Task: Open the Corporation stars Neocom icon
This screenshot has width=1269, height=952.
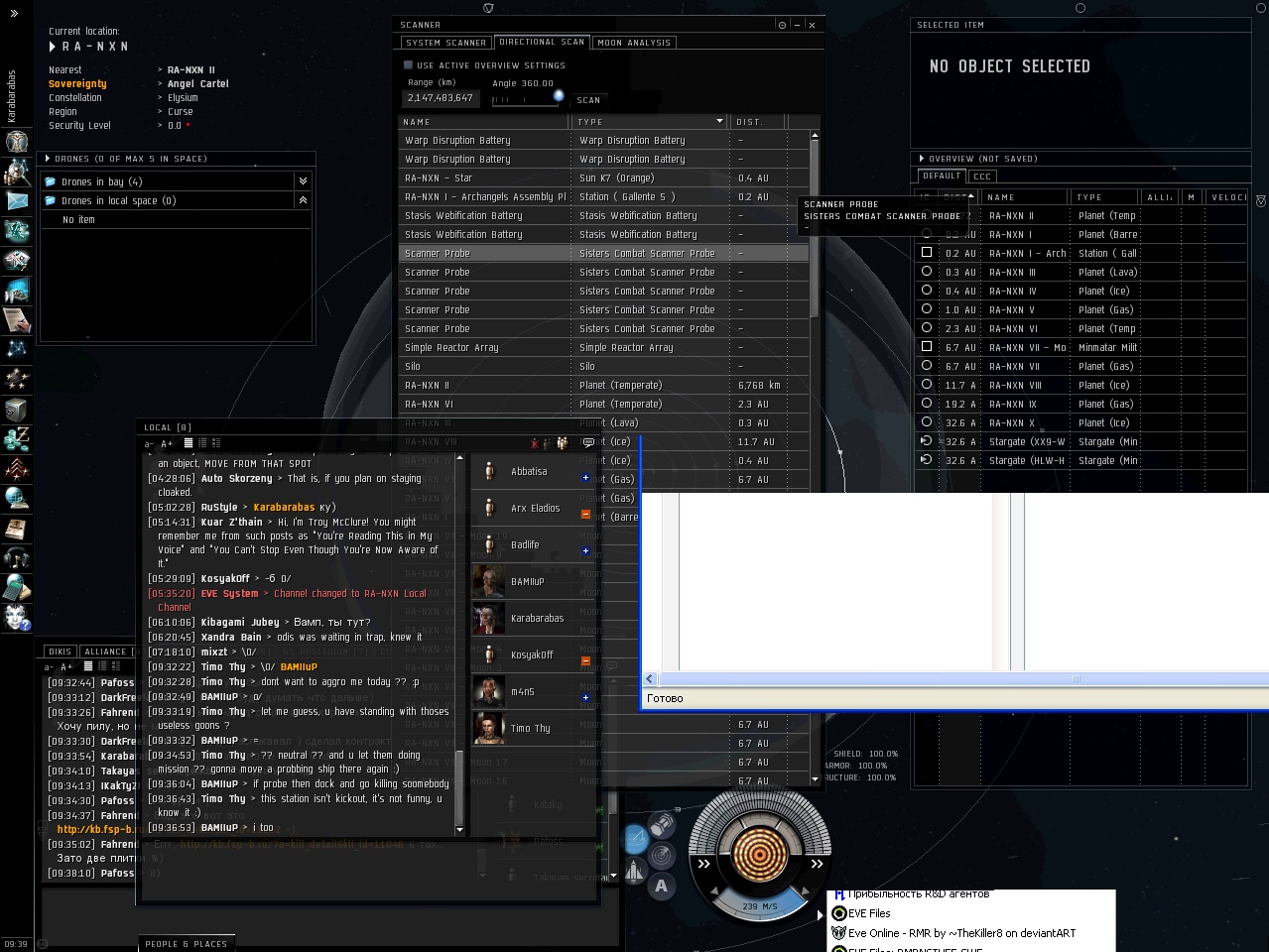Action: pyautogui.click(x=16, y=379)
